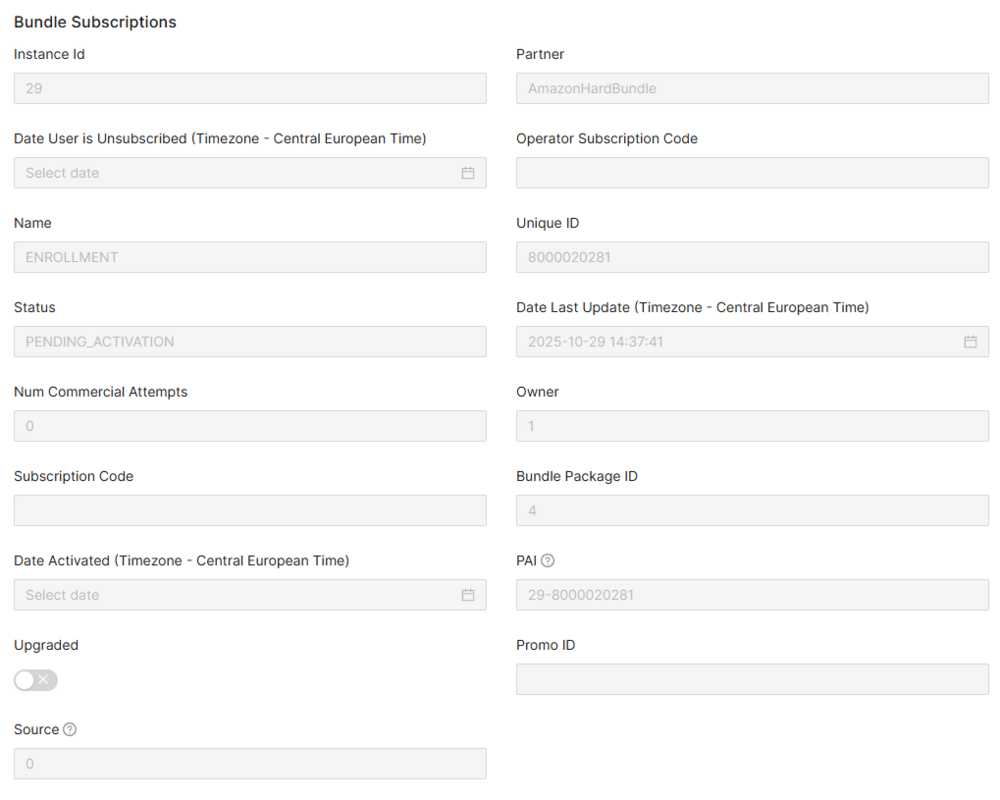Viewport: 1000px width, 800px height.
Task: Click calendar icon in Date User is Unsubscribed field
Action: 468,173
